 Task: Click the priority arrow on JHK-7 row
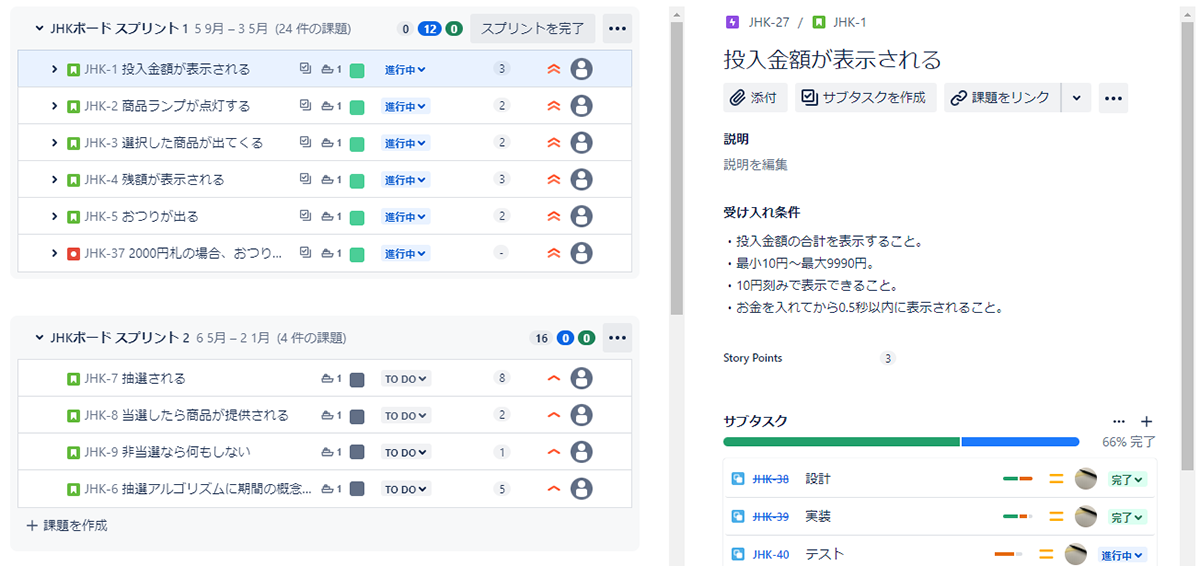click(x=553, y=379)
